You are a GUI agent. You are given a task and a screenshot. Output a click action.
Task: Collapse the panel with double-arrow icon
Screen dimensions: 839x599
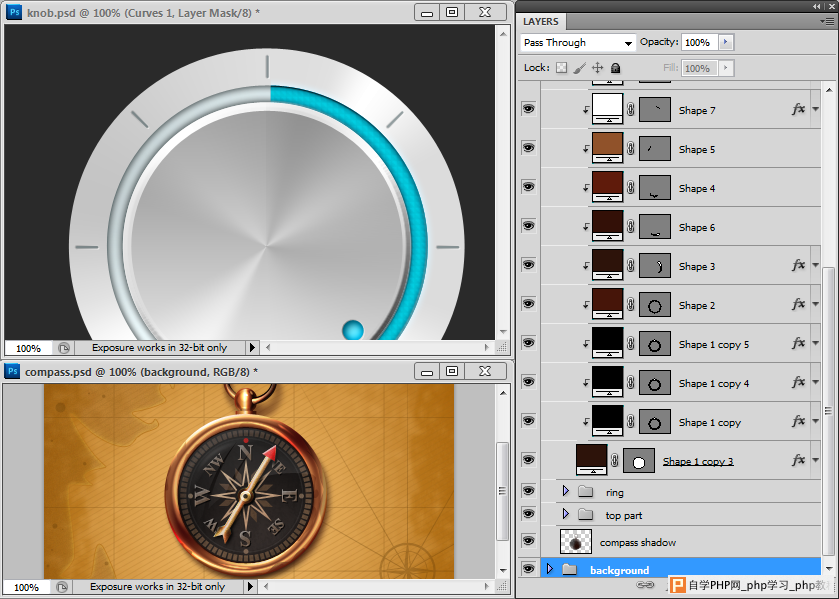[x=817, y=6]
